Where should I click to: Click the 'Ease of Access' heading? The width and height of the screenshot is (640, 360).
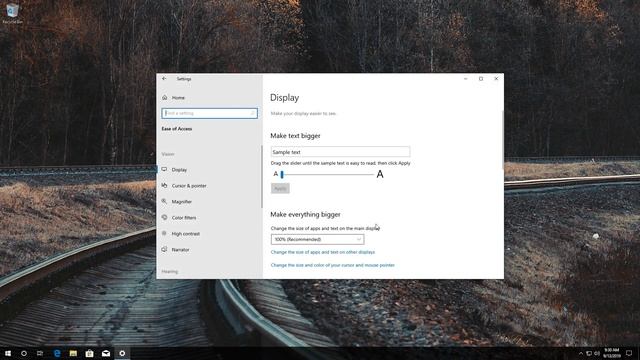click(x=177, y=129)
